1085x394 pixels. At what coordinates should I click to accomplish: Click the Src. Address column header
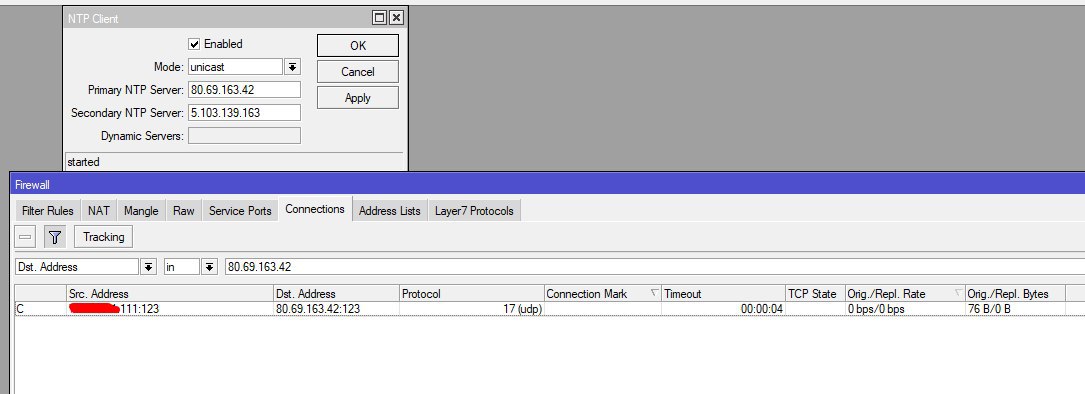(170, 294)
